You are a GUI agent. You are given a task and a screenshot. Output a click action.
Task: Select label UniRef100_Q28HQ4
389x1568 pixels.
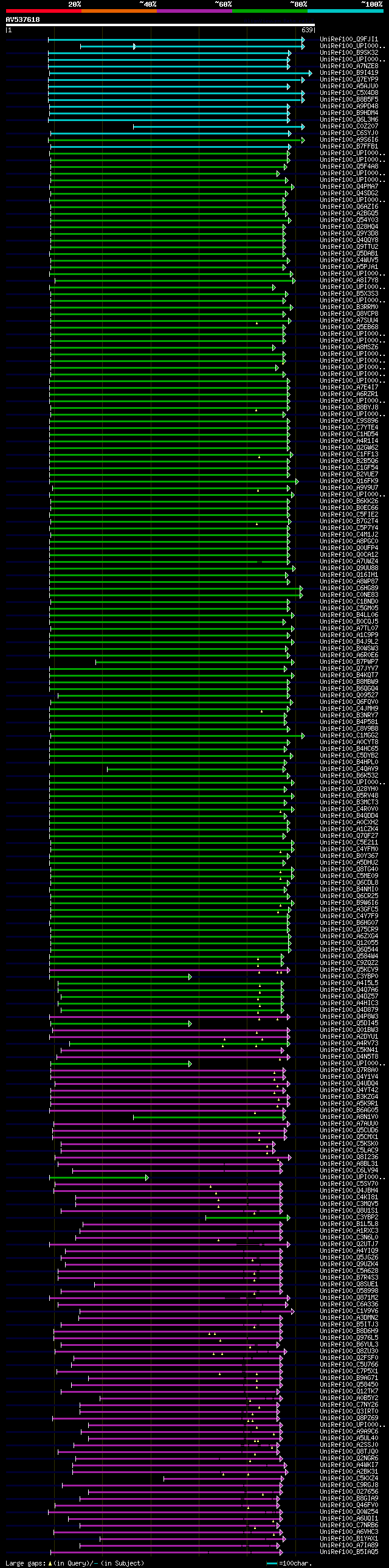(349, 227)
